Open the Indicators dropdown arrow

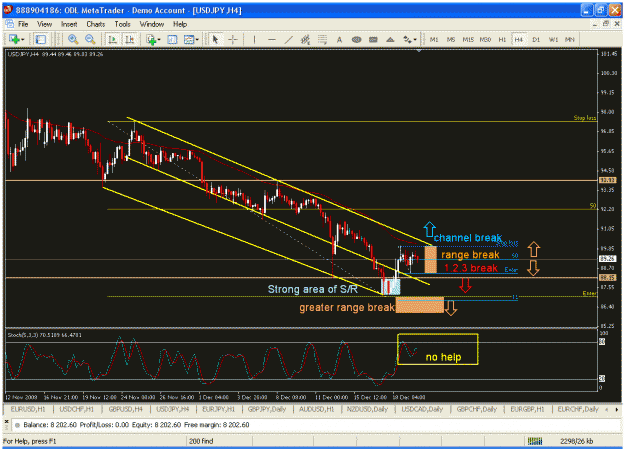click(x=159, y=39)
